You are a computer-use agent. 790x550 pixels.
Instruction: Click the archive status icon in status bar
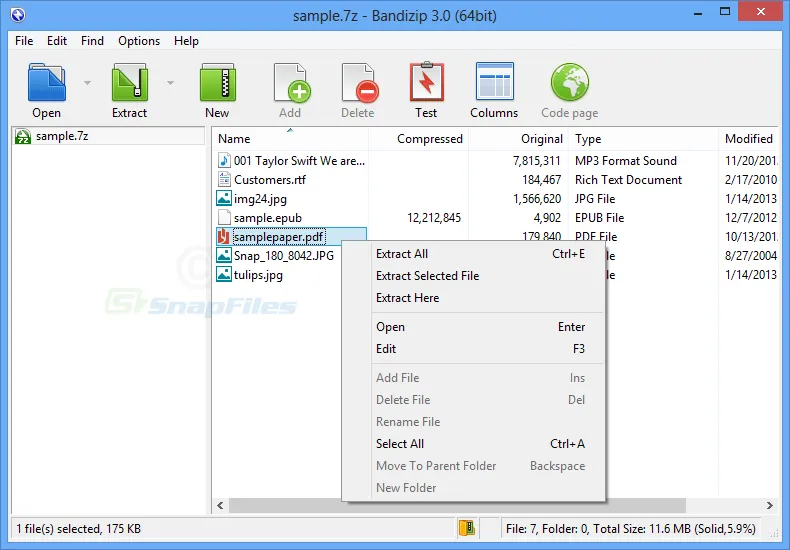pyautogui.click(x=467, y=528)
